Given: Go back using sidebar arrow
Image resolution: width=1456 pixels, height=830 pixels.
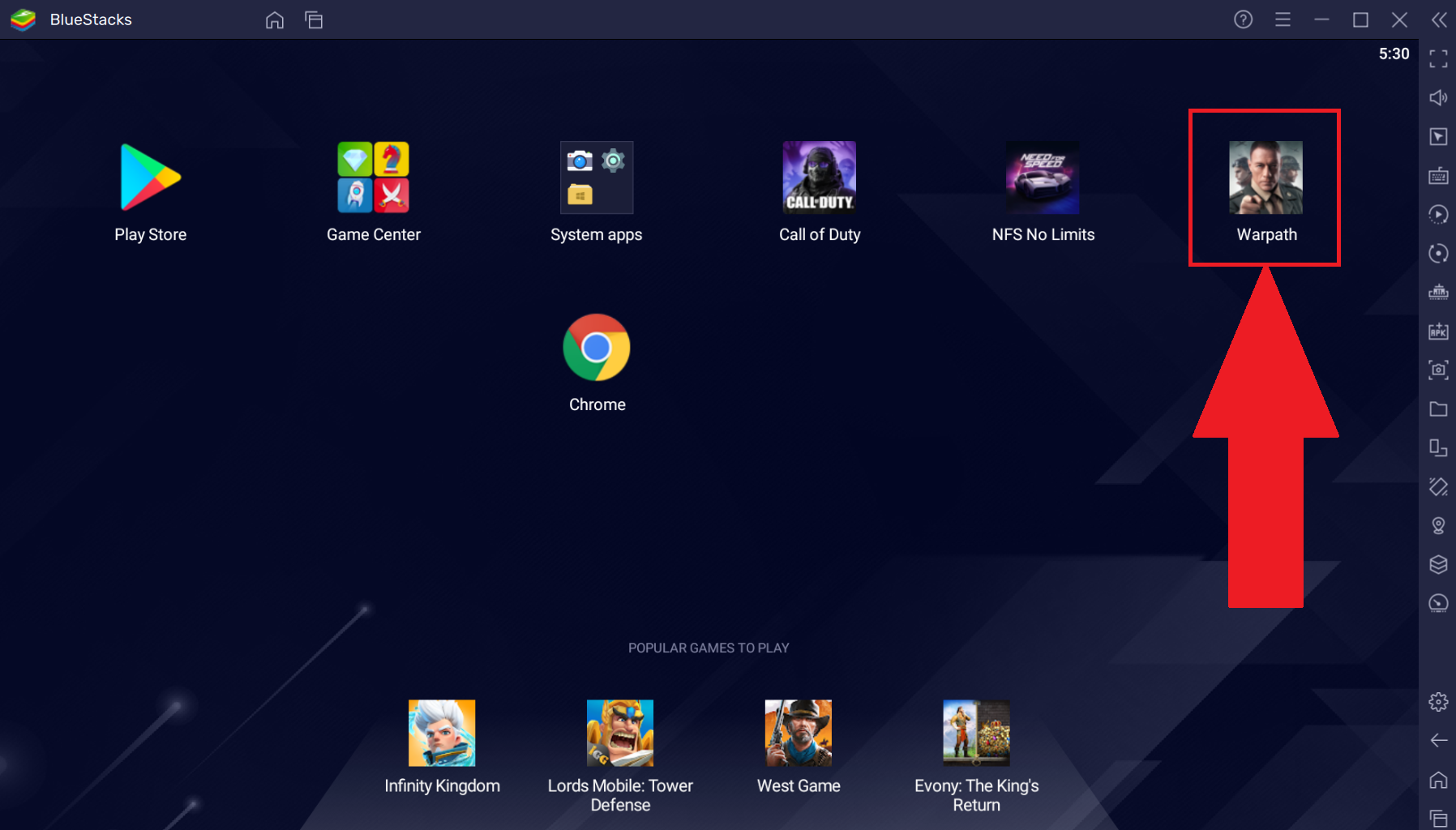Looking at the screenshot, I should click(1438, 741).
